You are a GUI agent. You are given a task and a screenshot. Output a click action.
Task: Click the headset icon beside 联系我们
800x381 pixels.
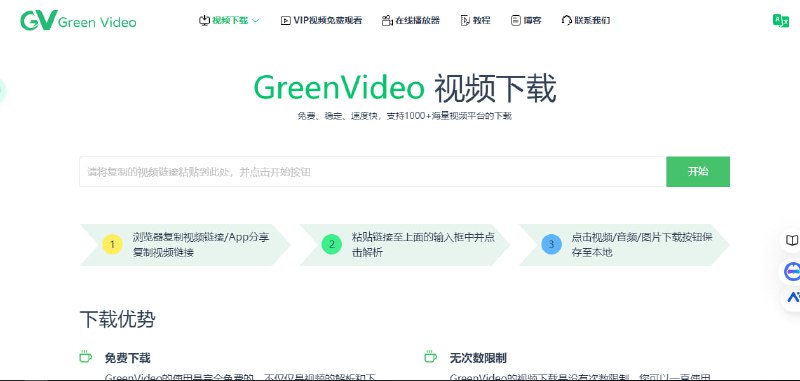566,20
